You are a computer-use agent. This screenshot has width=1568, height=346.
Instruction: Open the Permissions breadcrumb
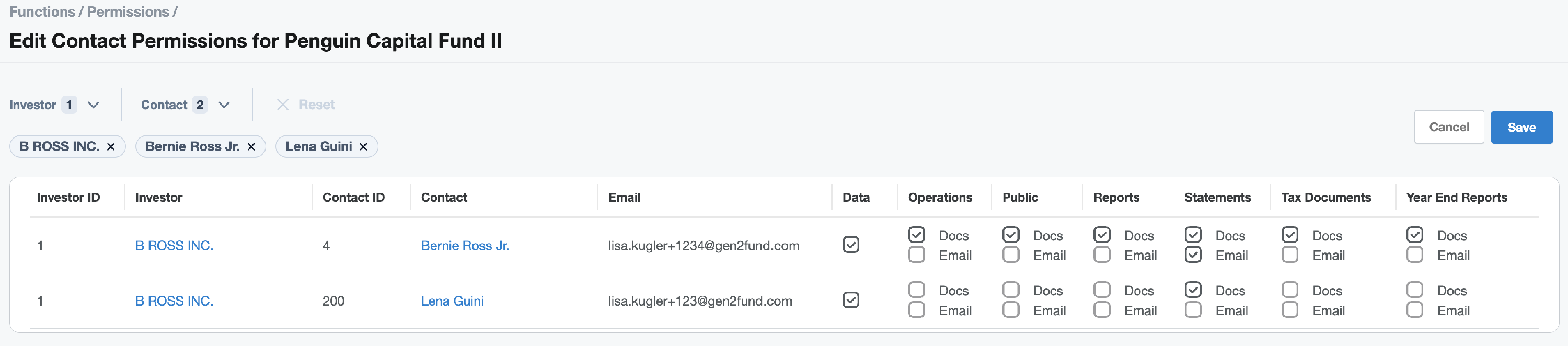128,11
